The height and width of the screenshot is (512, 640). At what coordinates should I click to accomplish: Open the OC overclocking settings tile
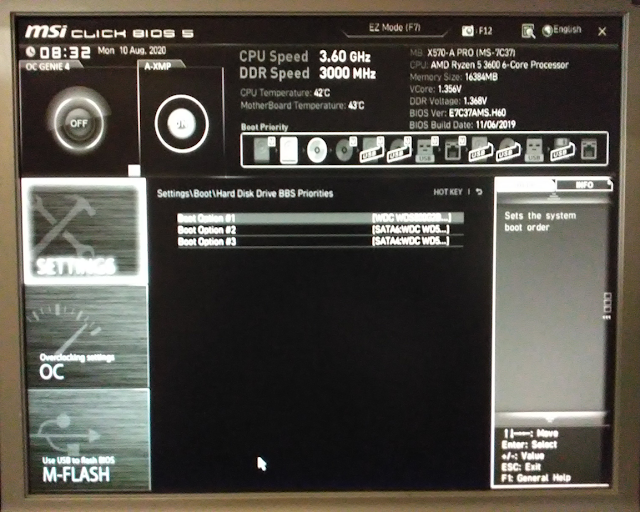tap(87, 336)
